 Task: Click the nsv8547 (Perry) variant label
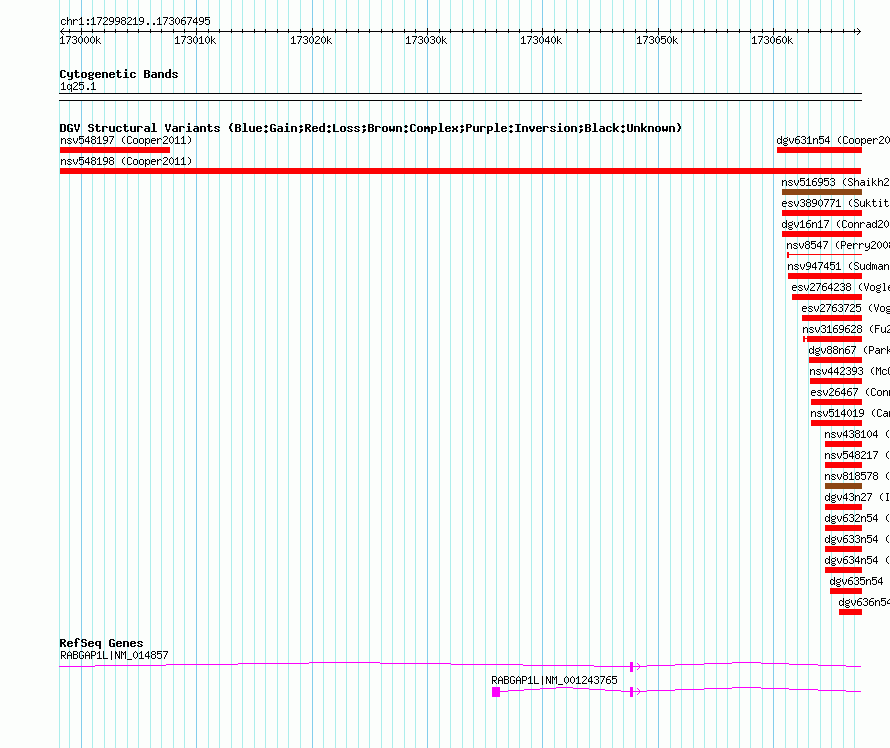click(838, 245)
